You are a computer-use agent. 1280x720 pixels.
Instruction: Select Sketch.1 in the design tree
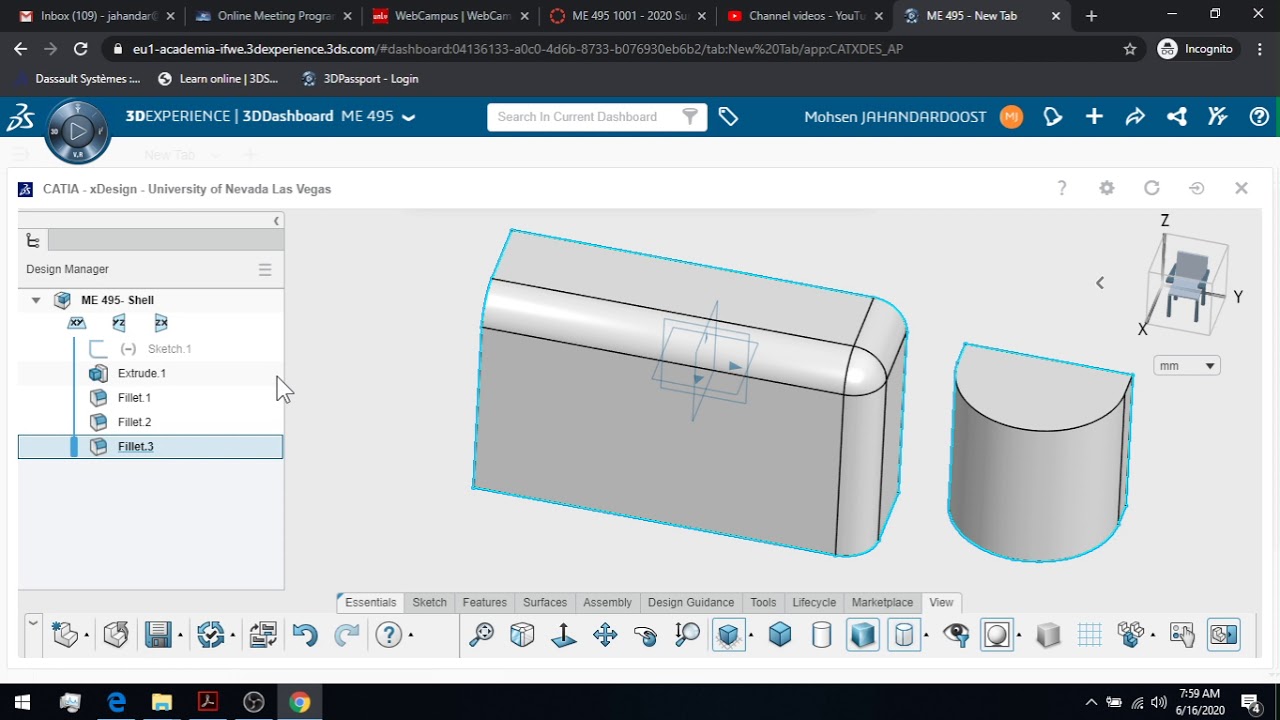click(169, 349)
